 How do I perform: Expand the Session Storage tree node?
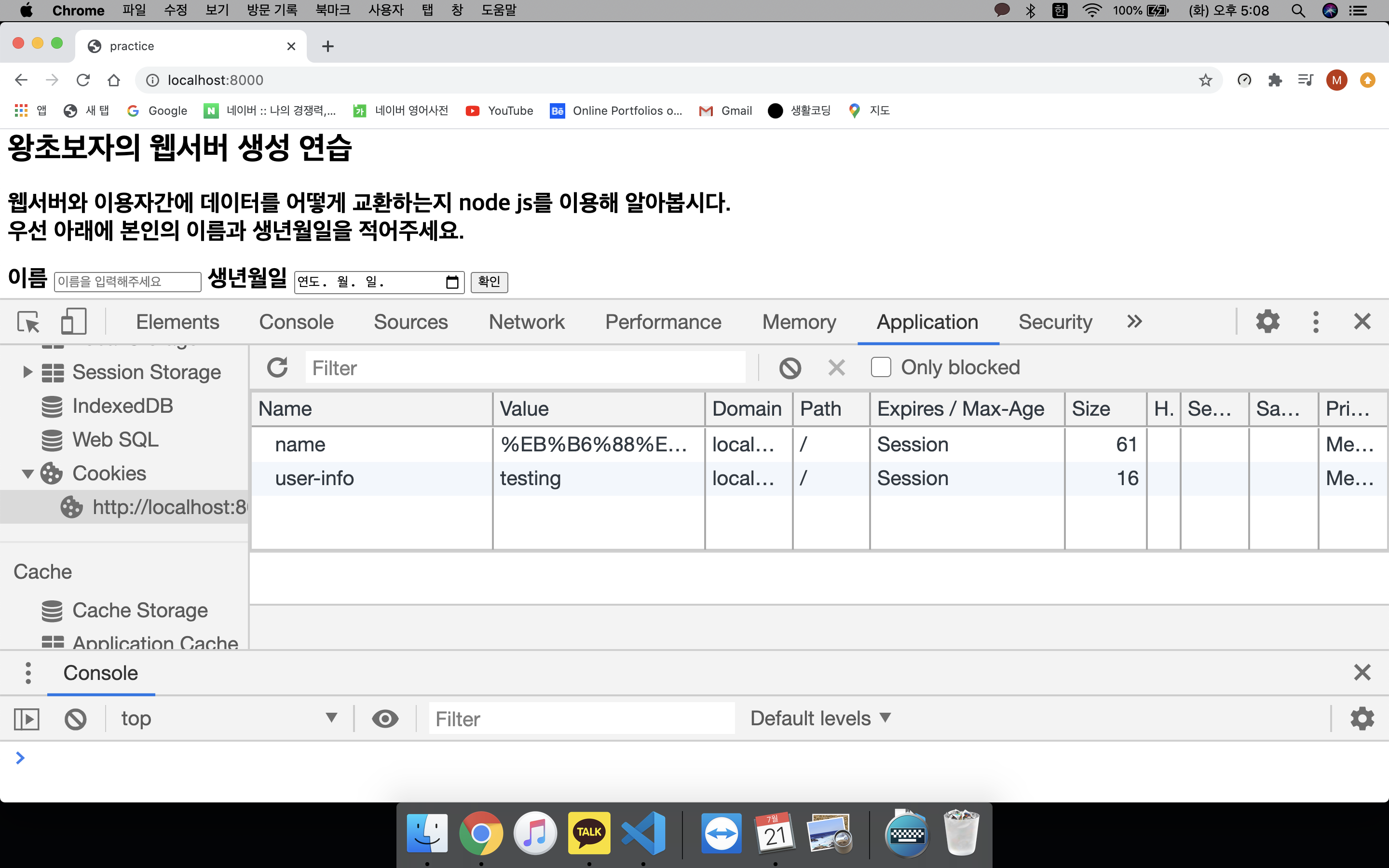coord(27,372)
